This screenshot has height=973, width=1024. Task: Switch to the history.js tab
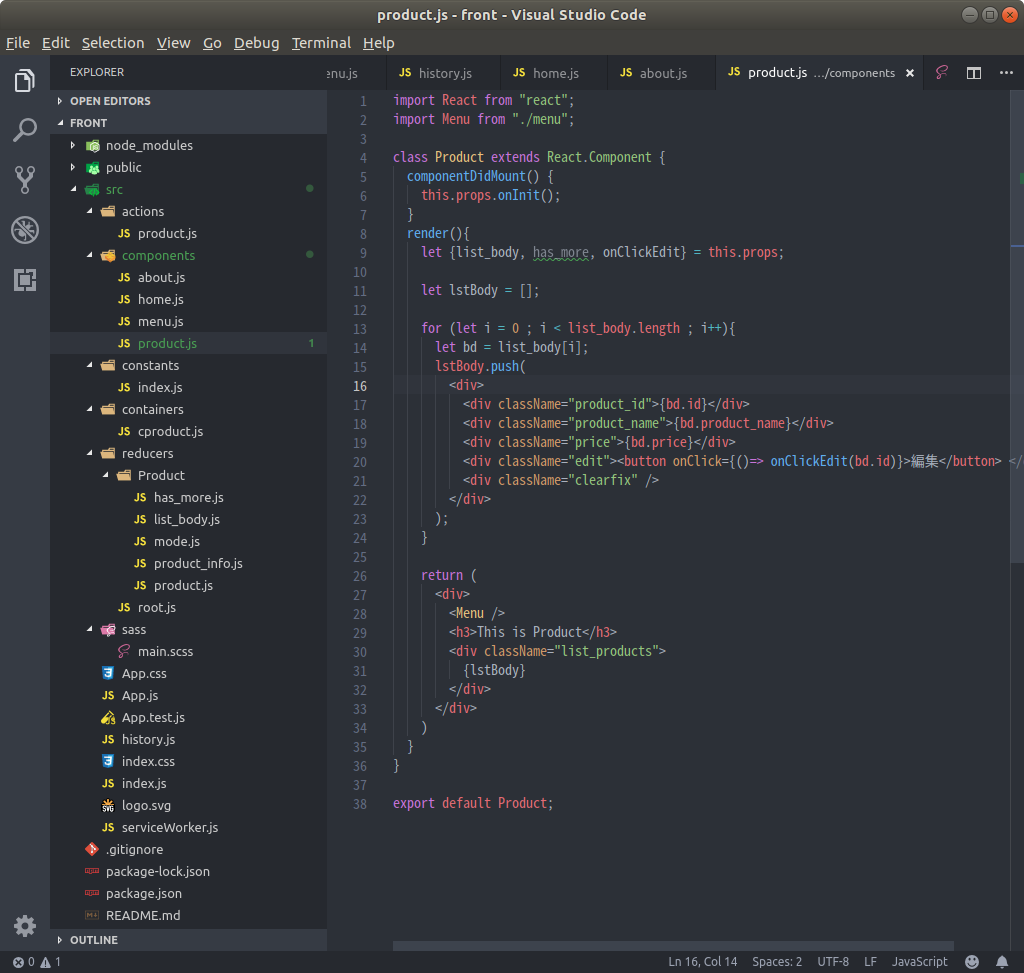[444, 73]
